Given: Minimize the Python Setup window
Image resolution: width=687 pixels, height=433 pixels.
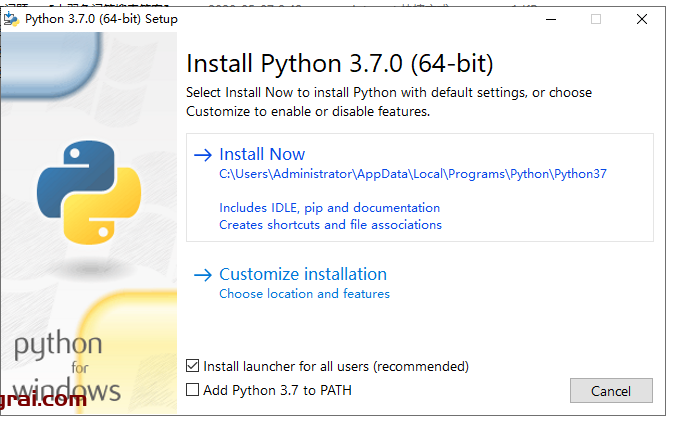Looking at the screenshot, I should 551,19.
